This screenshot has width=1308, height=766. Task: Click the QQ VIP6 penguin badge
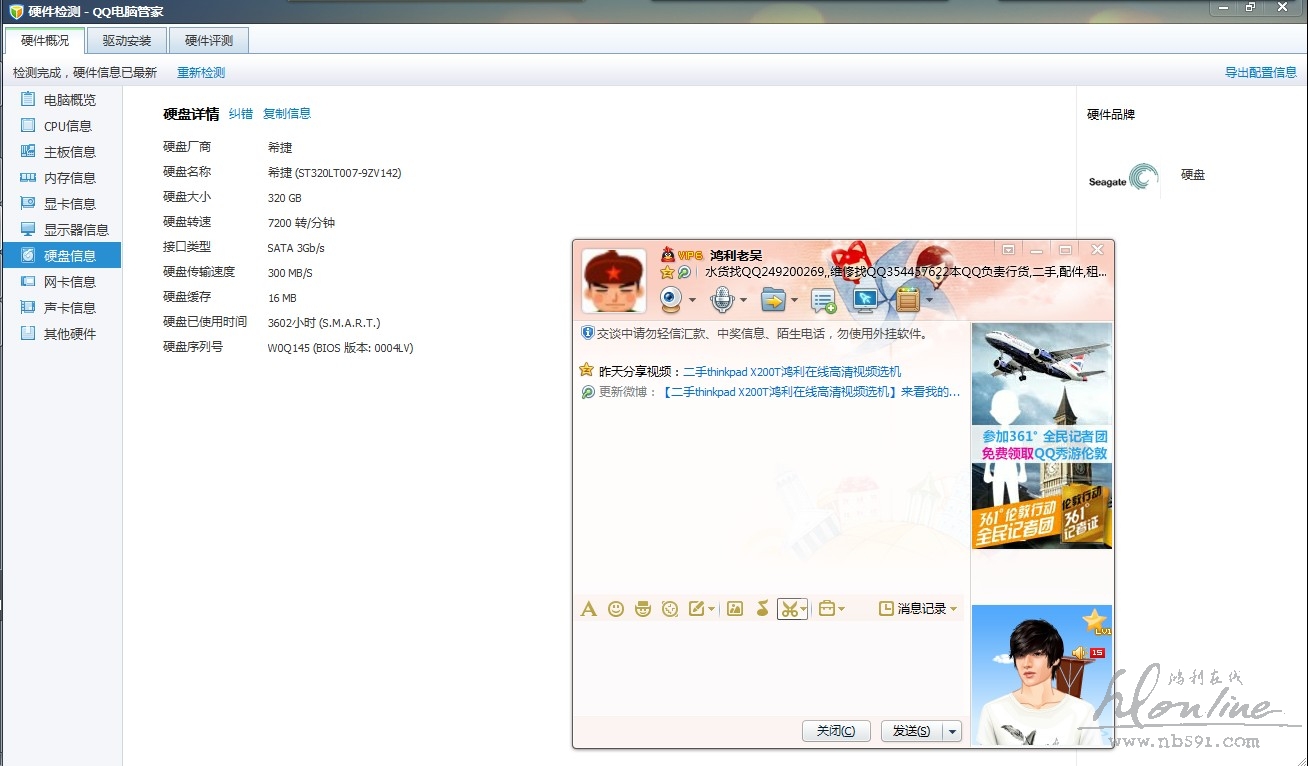680,255
